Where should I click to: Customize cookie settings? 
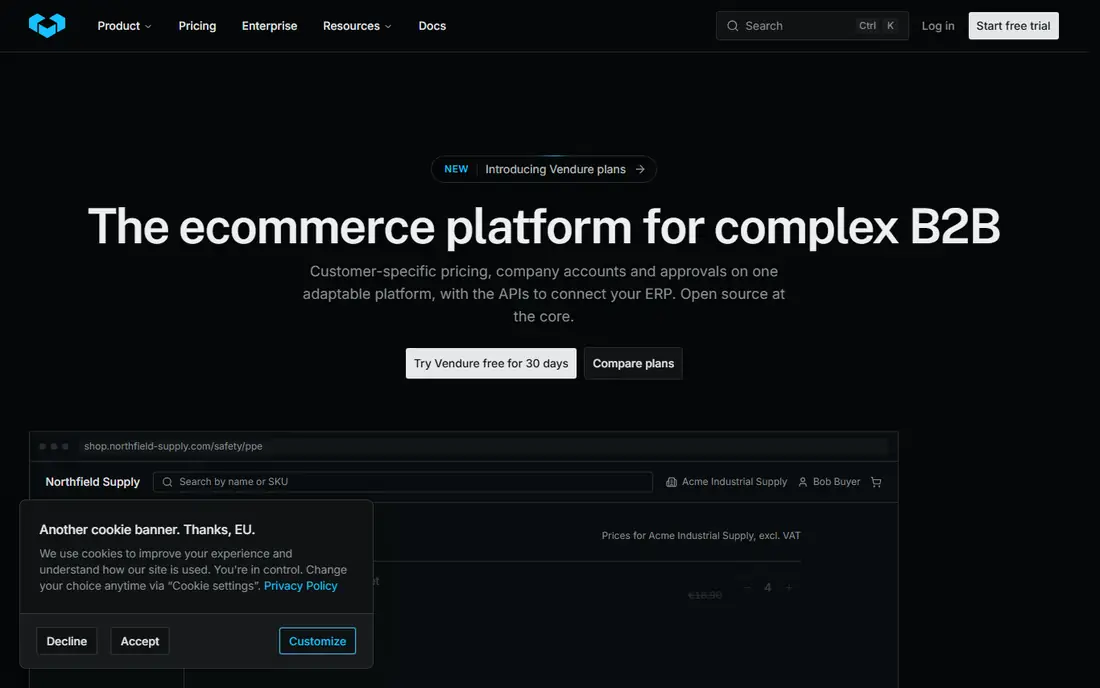(317, 641)
